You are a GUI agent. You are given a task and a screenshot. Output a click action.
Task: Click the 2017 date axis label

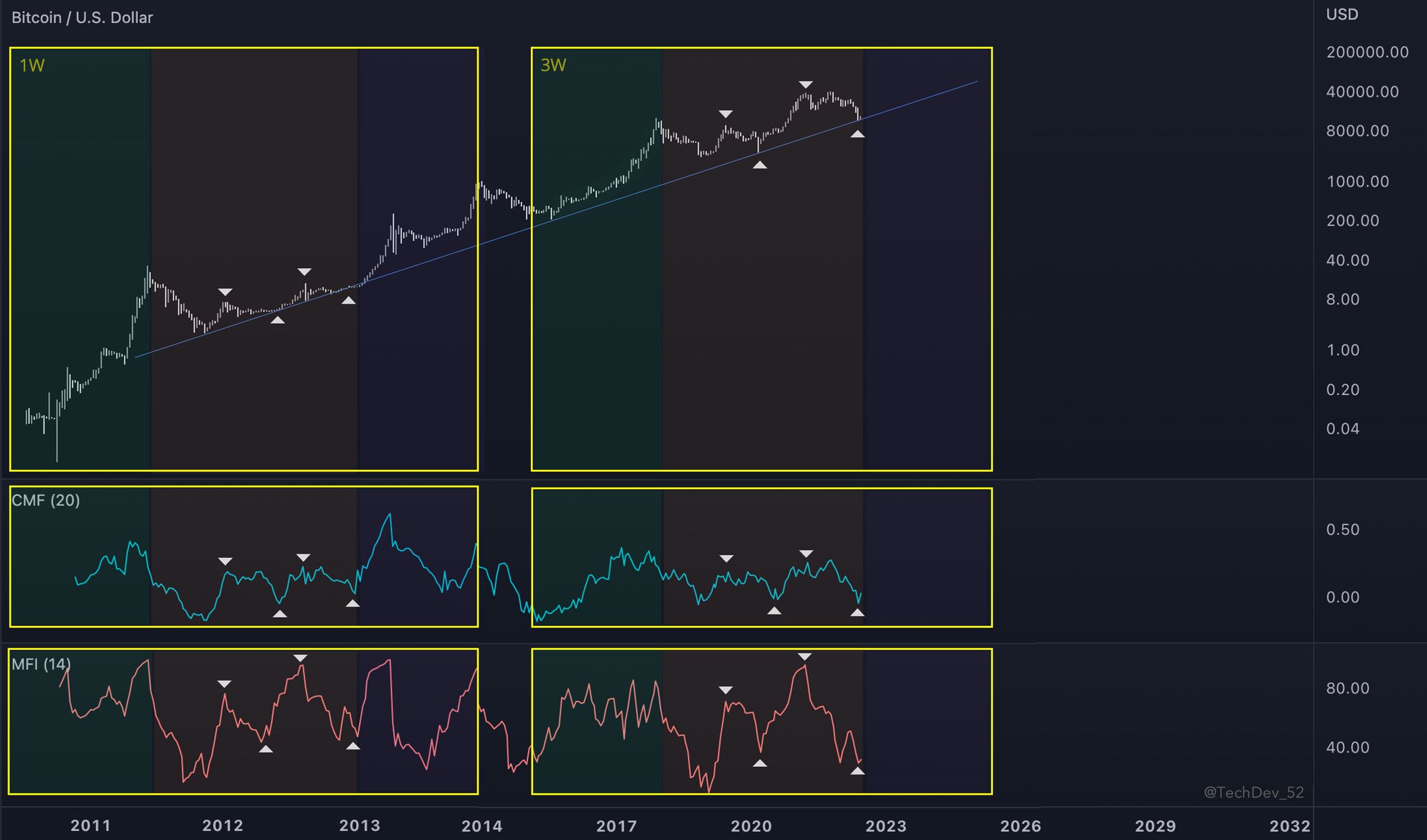pyautogui.click(x=615, y=825)
